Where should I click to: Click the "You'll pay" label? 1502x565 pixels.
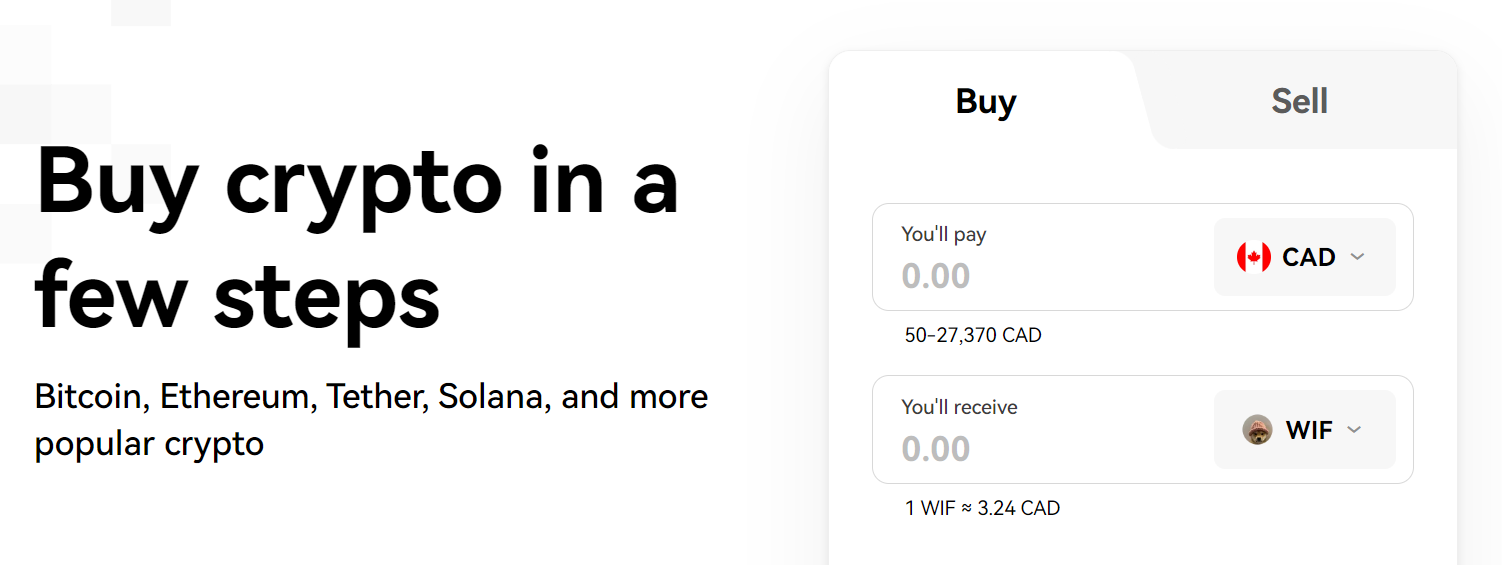pos(944,235)
